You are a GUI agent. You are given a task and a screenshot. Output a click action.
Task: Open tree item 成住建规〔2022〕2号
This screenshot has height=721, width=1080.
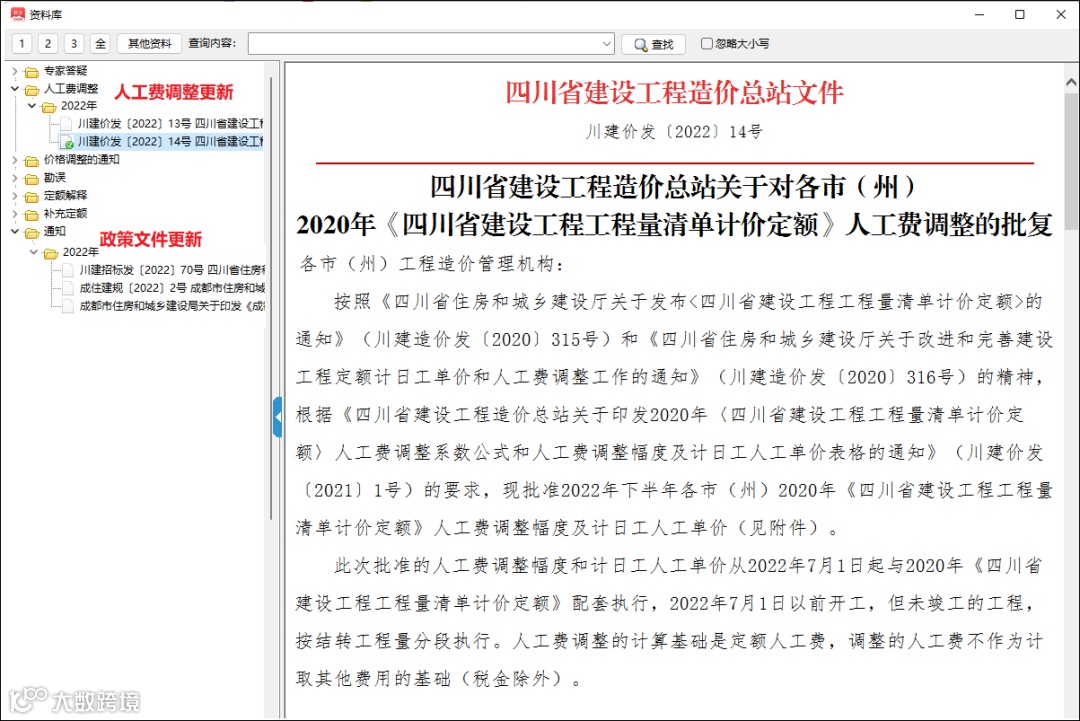coord(172,288)
